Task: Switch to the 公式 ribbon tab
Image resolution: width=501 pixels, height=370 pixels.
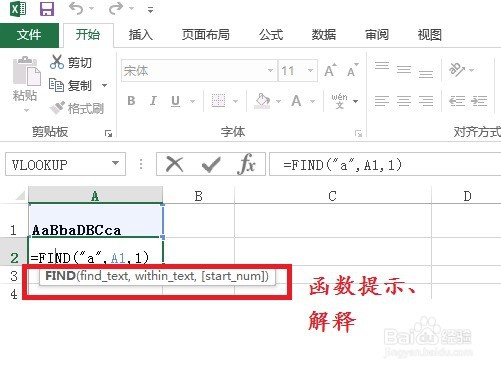Action: (271, 35)
